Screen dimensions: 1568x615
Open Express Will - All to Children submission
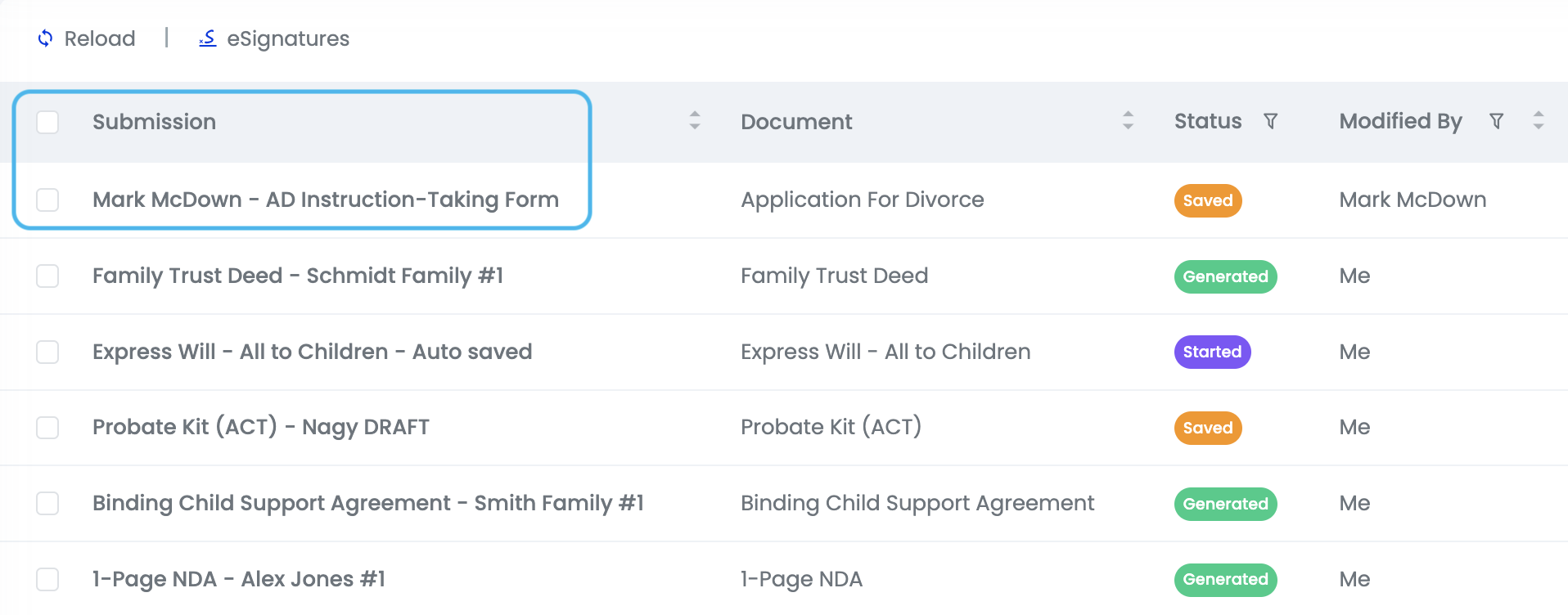[312, 352]
